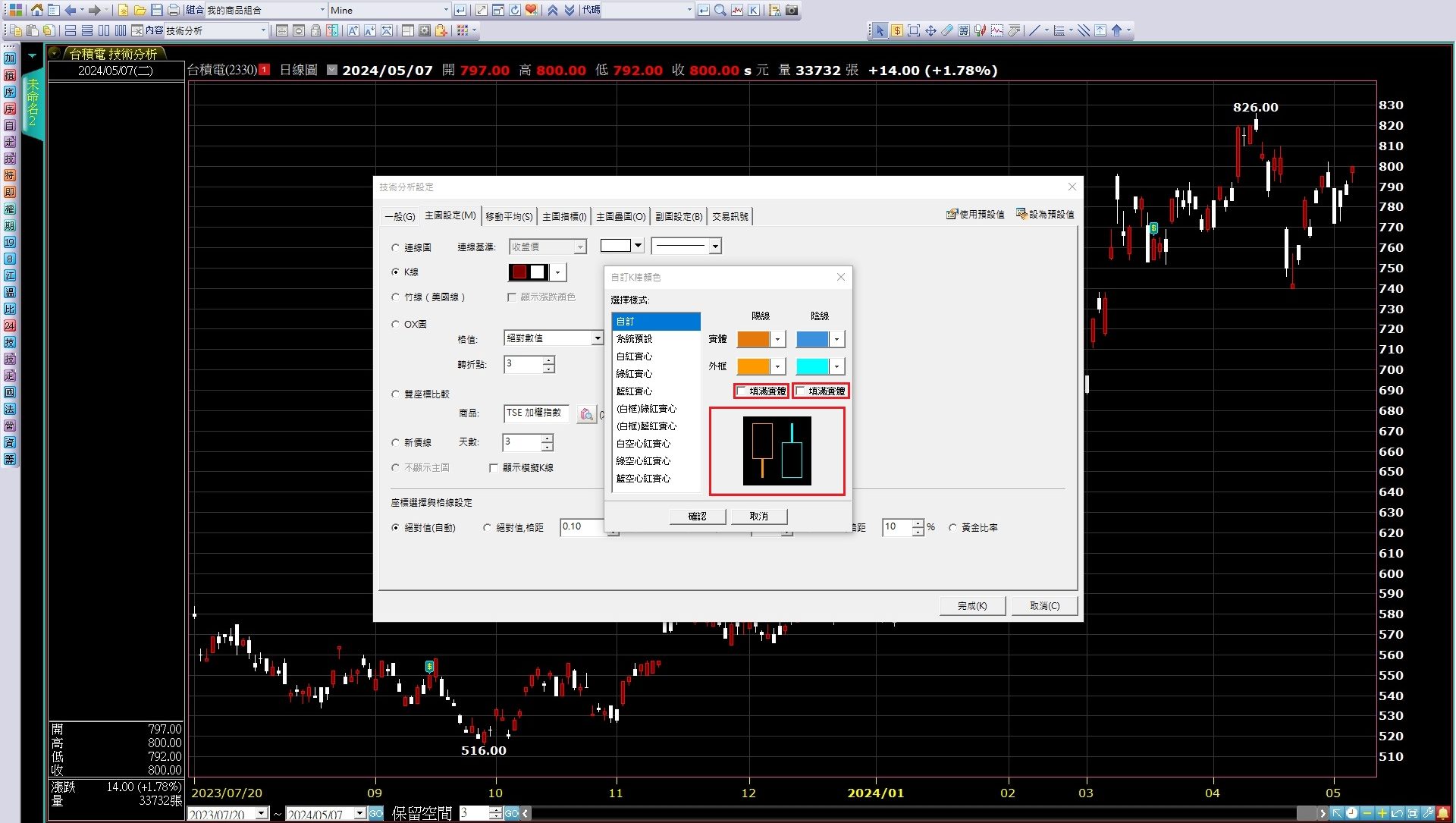Switch to the 主圖疊圖(O) tab

pos(620,216)
